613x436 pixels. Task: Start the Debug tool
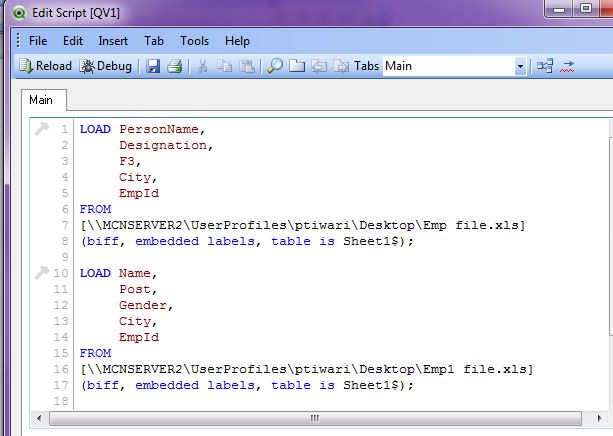106,66
